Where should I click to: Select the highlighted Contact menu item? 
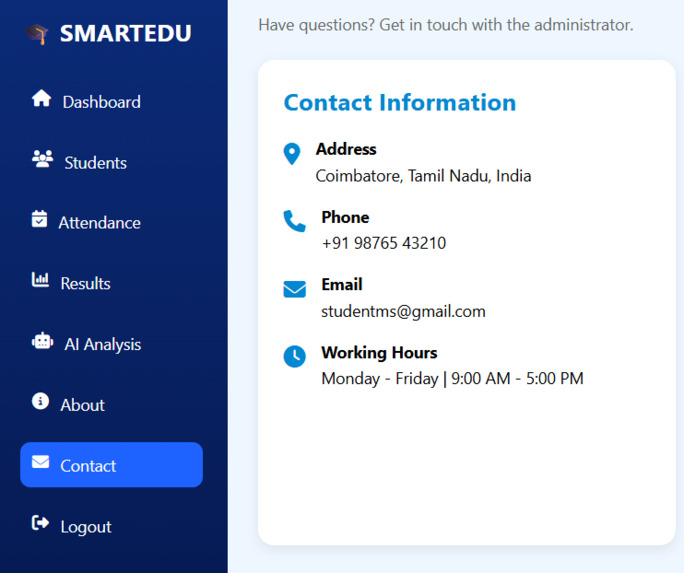[x=111, y=465]
